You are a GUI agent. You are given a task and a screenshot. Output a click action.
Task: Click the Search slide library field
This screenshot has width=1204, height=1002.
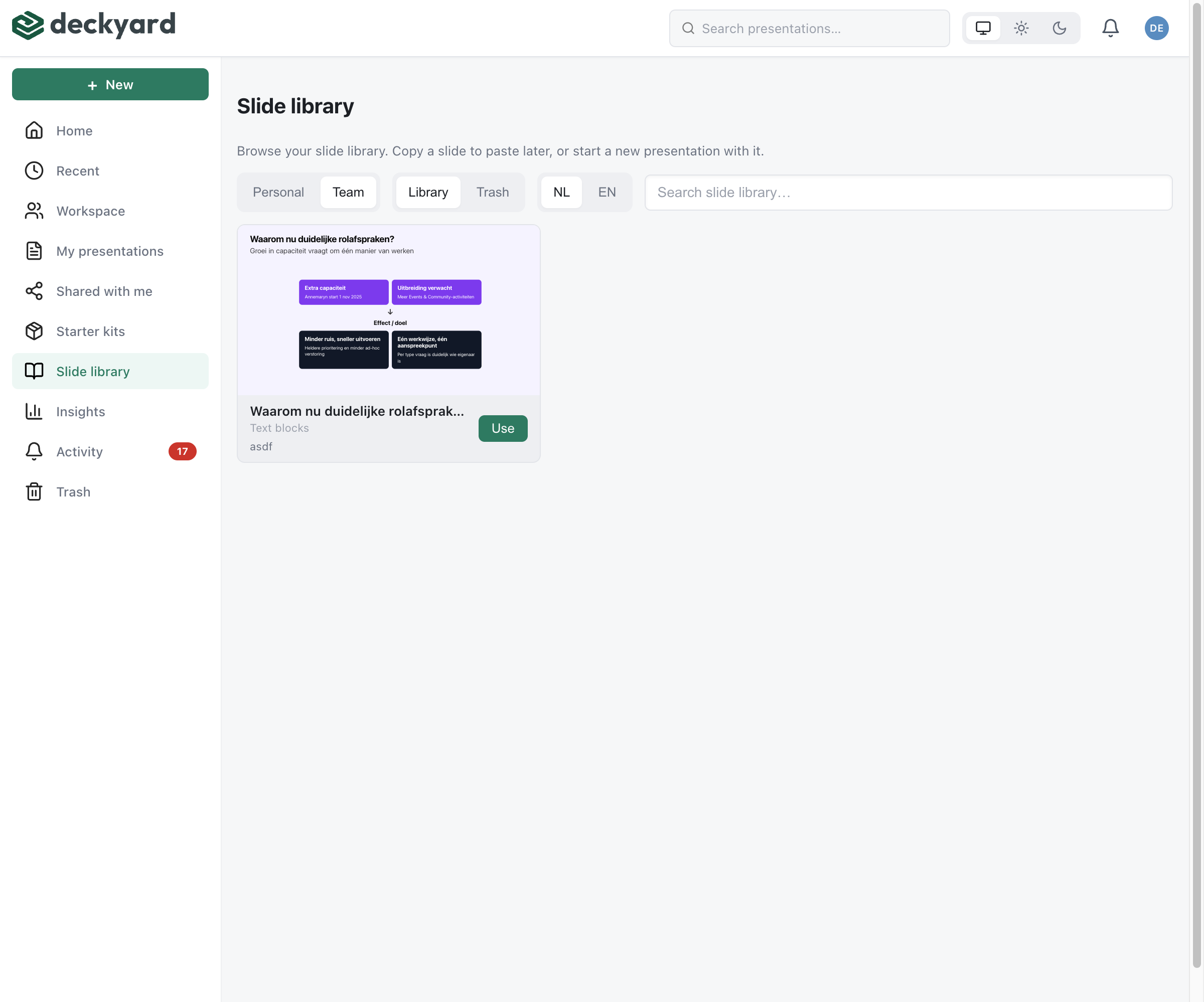(908, 193)
